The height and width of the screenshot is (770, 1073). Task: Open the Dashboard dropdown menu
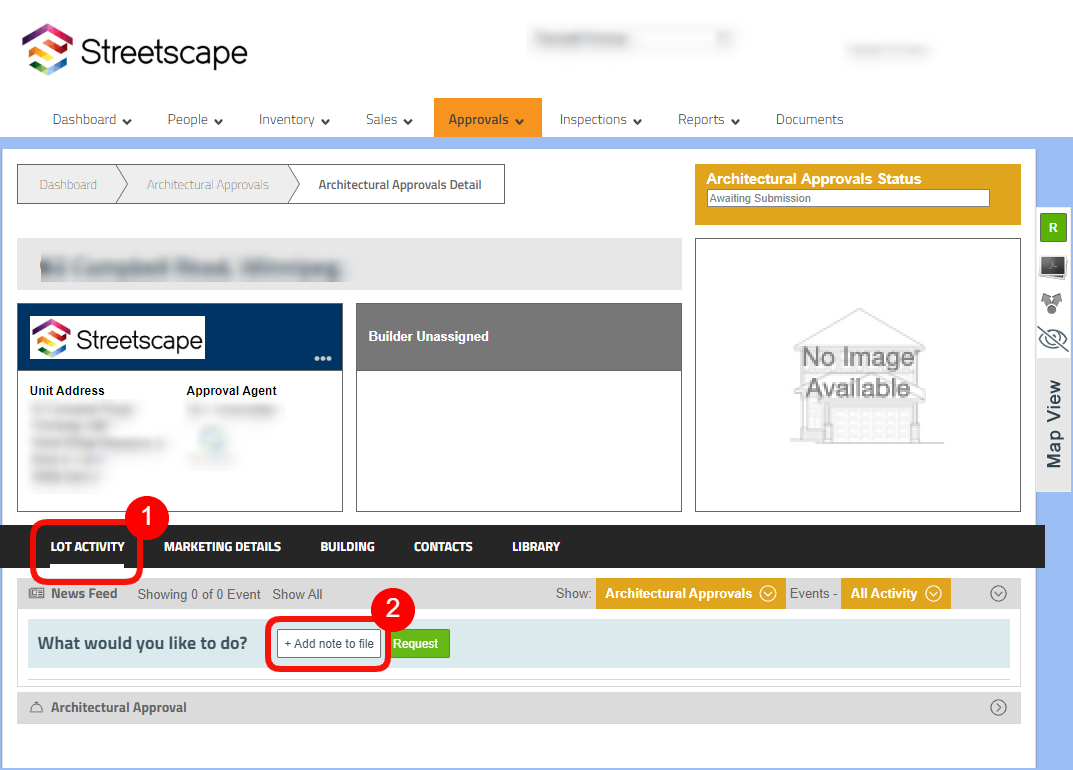(92, 120)
